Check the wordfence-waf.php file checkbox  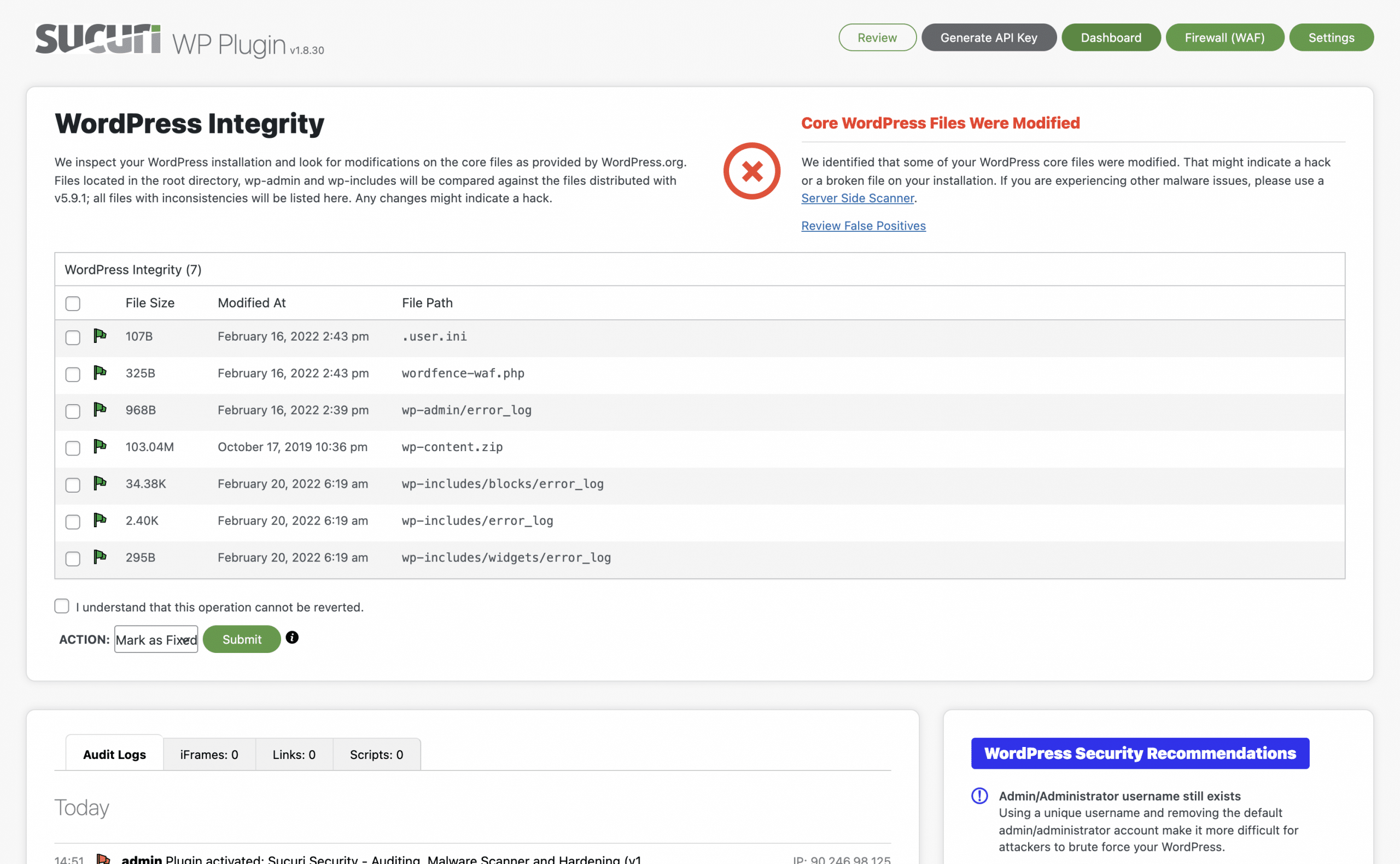tap(73, 375)
